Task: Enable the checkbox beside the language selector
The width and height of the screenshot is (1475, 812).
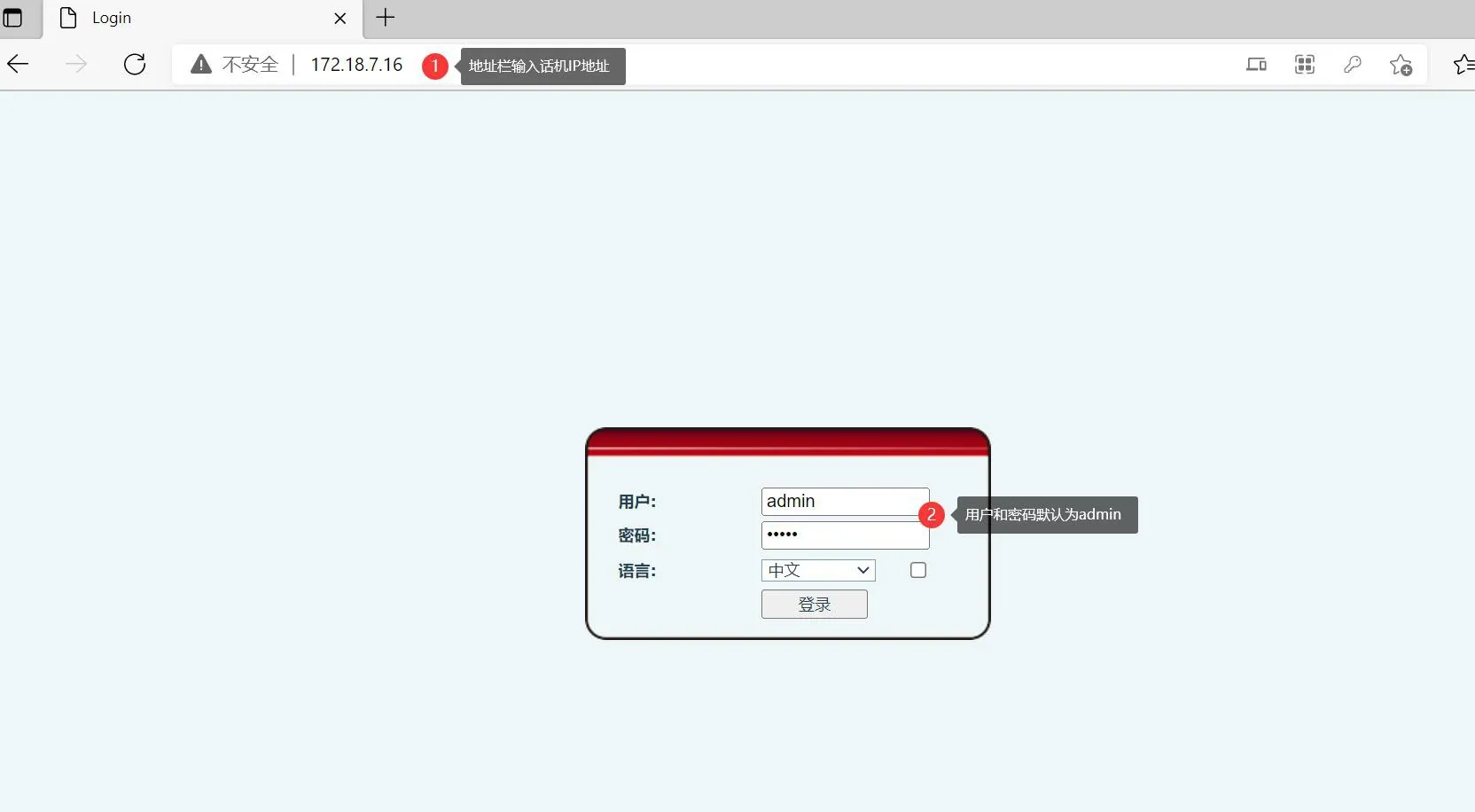Action: [917, 570]
